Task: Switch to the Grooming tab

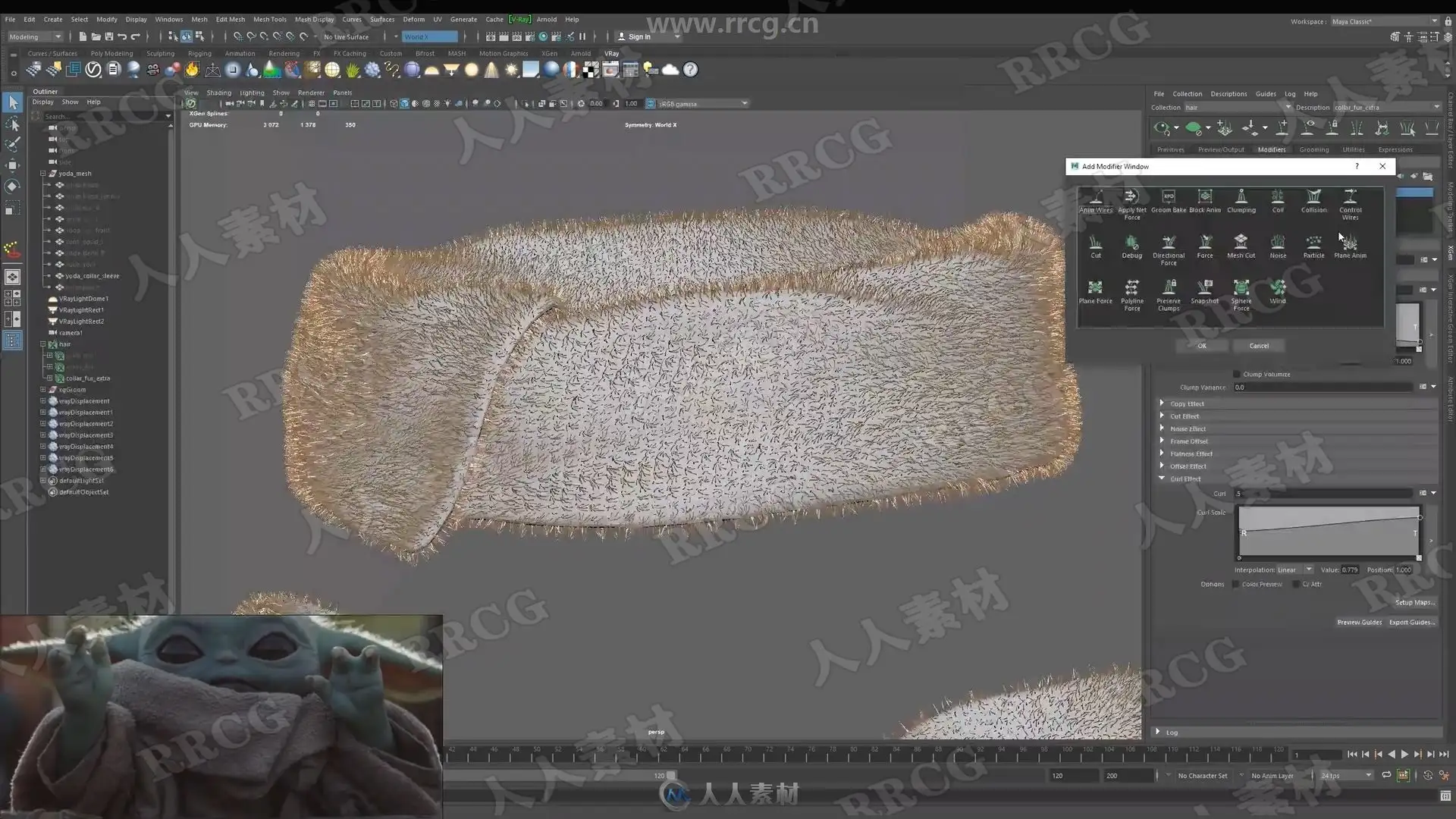Action: [x=1313, y=149]
